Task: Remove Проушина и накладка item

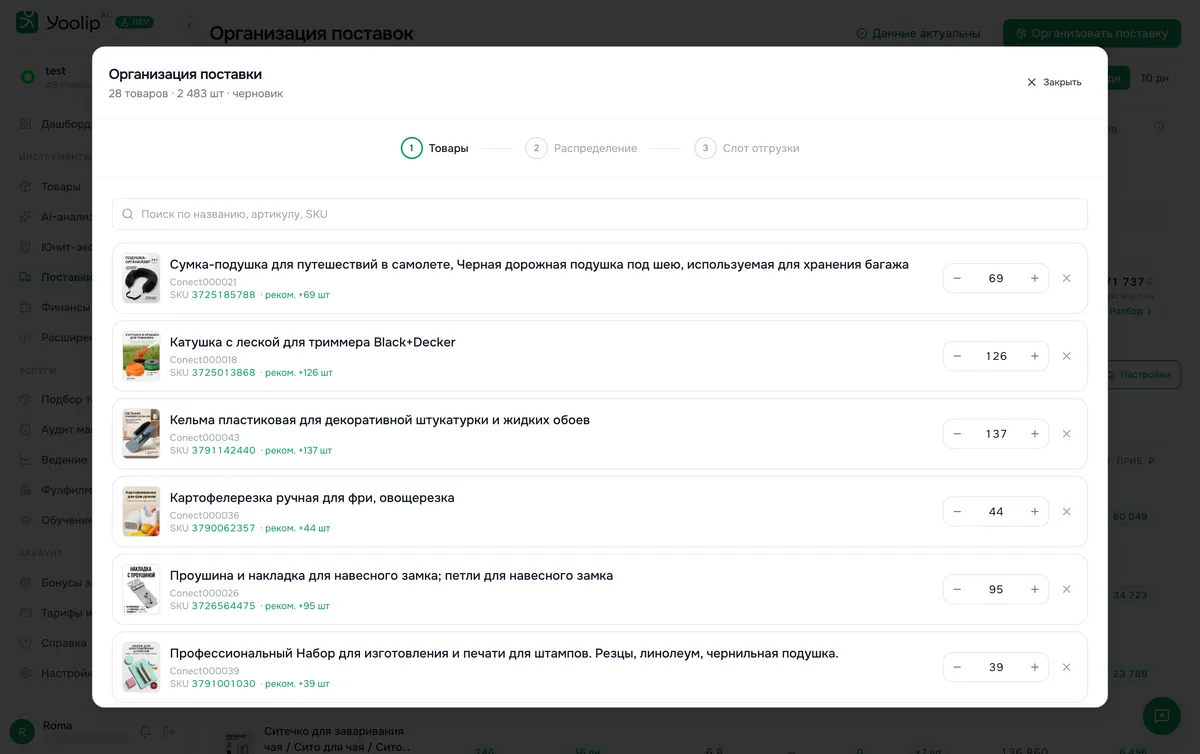Action: click(1066, 590)
